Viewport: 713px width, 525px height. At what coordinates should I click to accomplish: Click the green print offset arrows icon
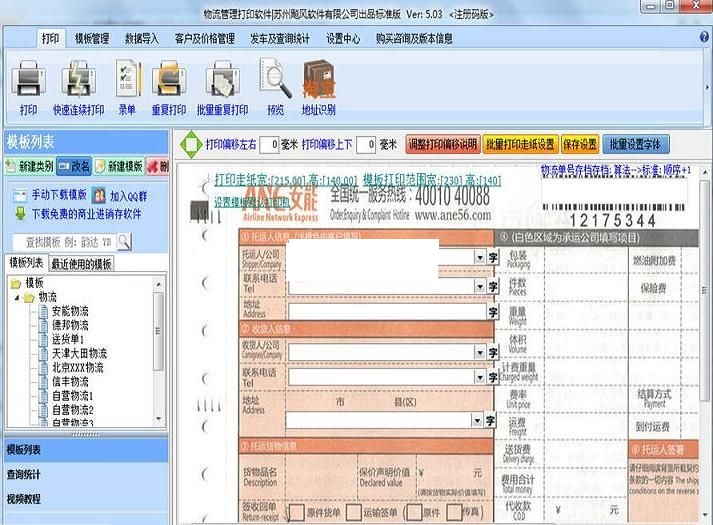[x=191, y=145]
